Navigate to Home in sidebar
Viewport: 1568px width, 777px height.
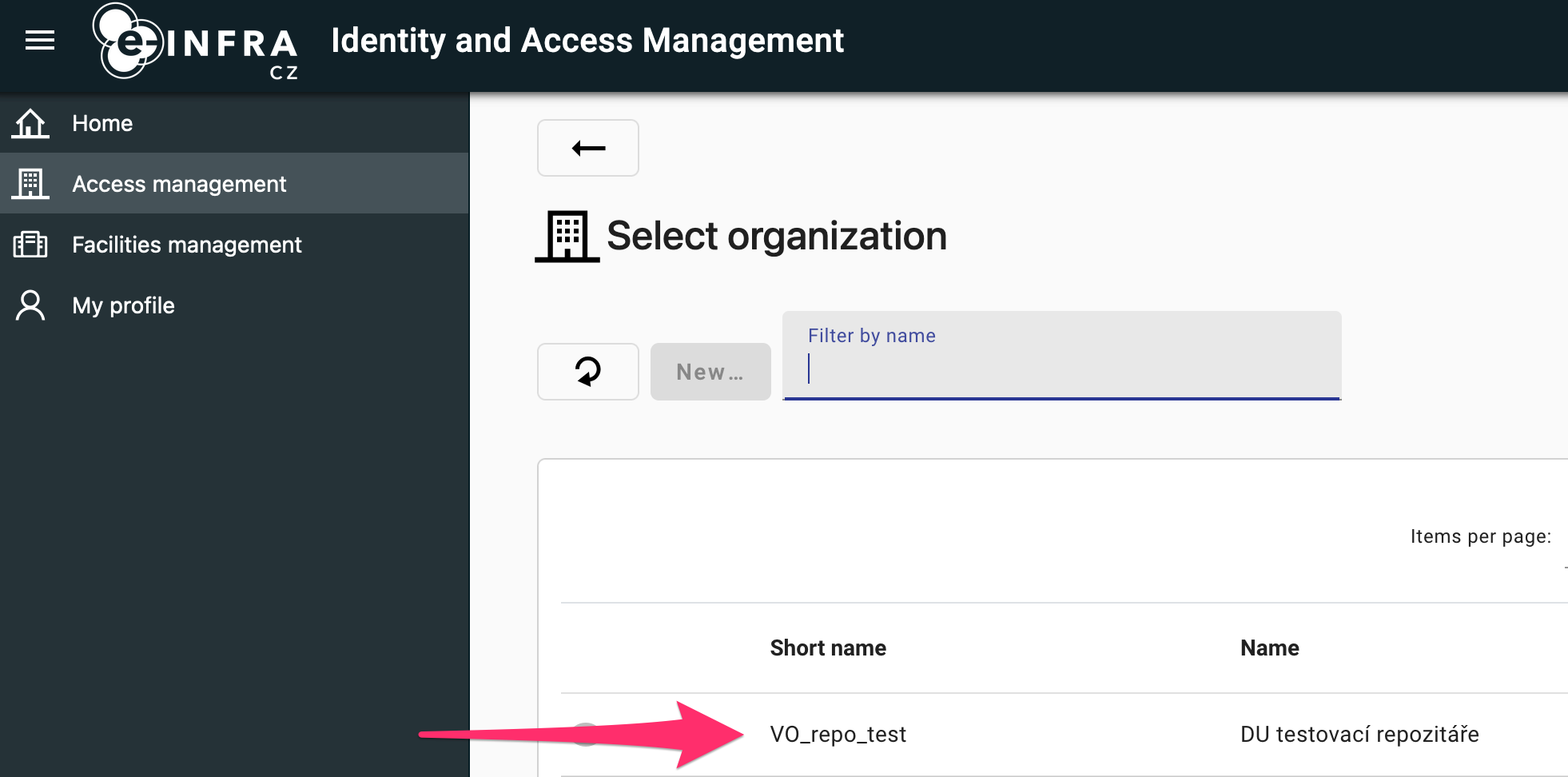[x=102, y=124]
